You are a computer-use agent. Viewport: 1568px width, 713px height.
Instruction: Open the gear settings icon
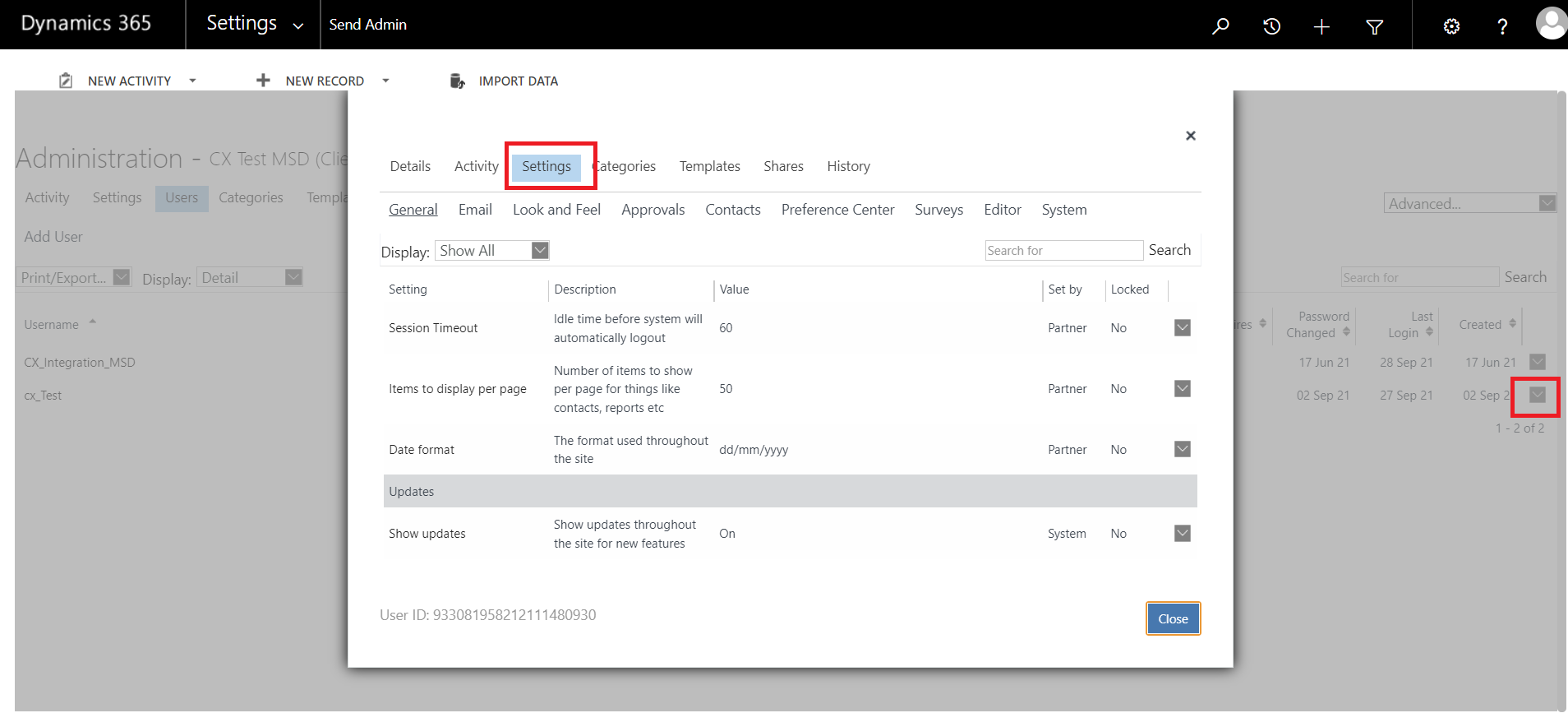1451,26
